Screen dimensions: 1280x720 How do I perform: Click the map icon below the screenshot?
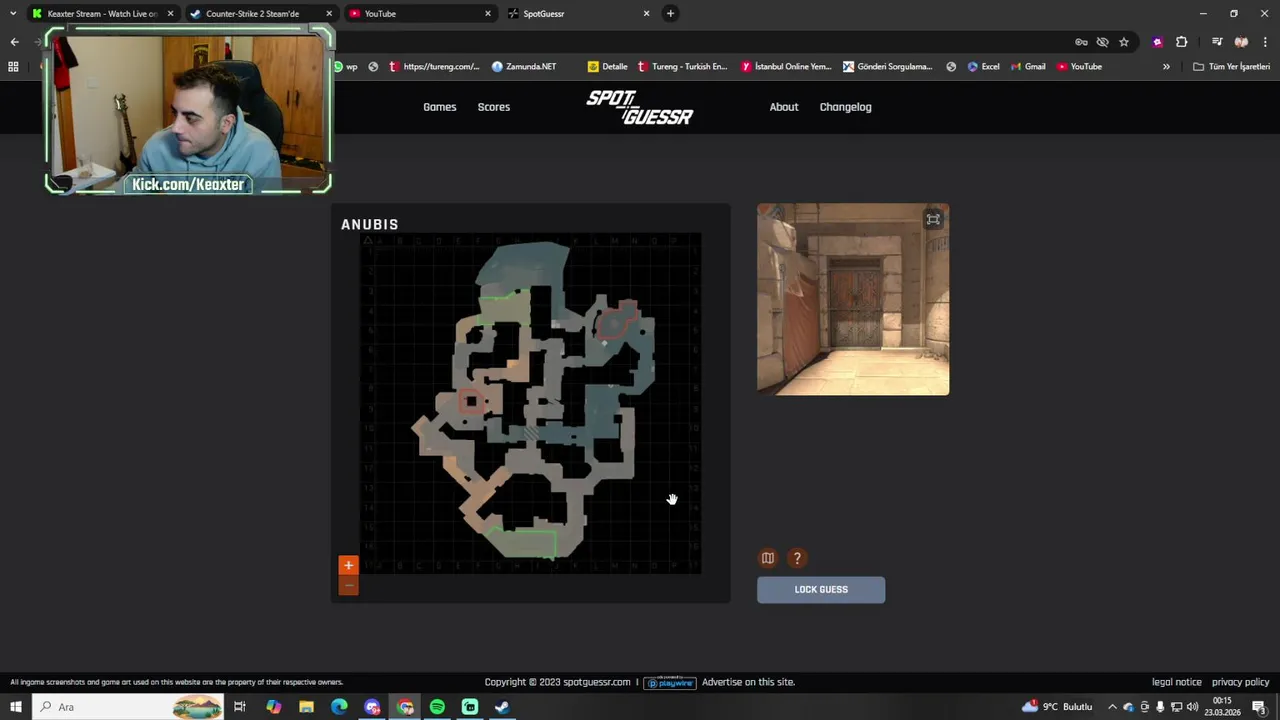[768, 558]
